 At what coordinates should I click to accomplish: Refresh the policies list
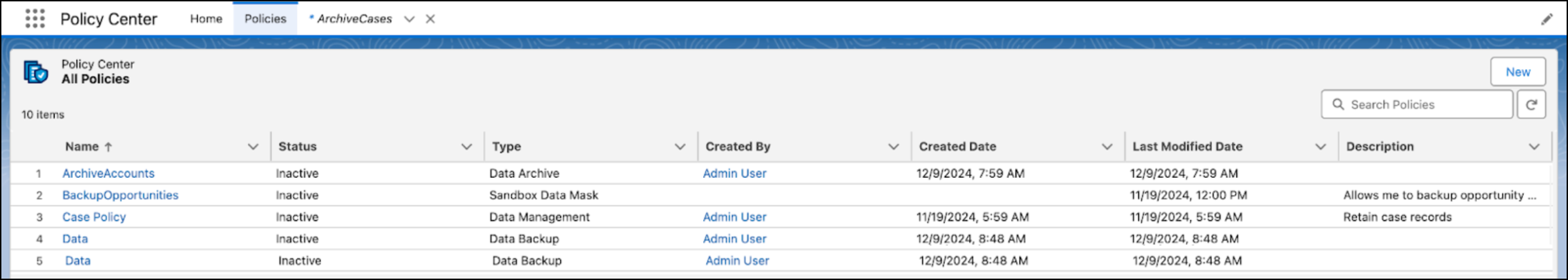1531,105
